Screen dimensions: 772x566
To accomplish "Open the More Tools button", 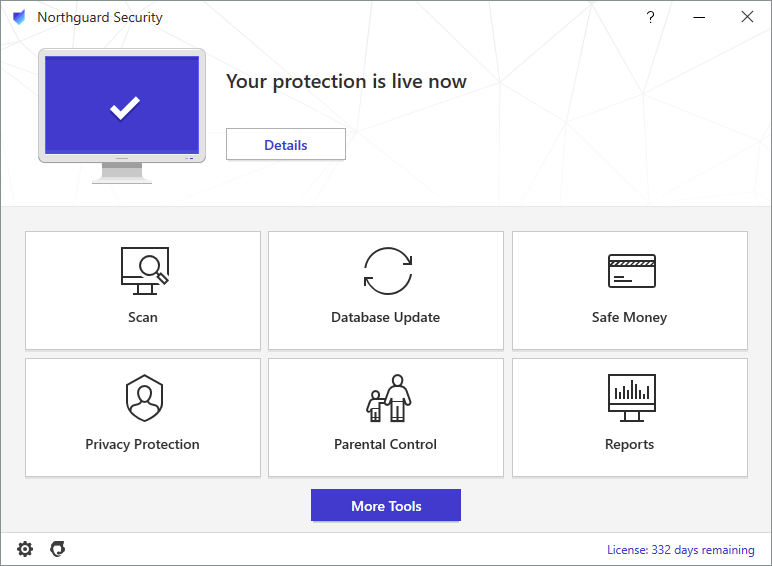I will point(386,506).
